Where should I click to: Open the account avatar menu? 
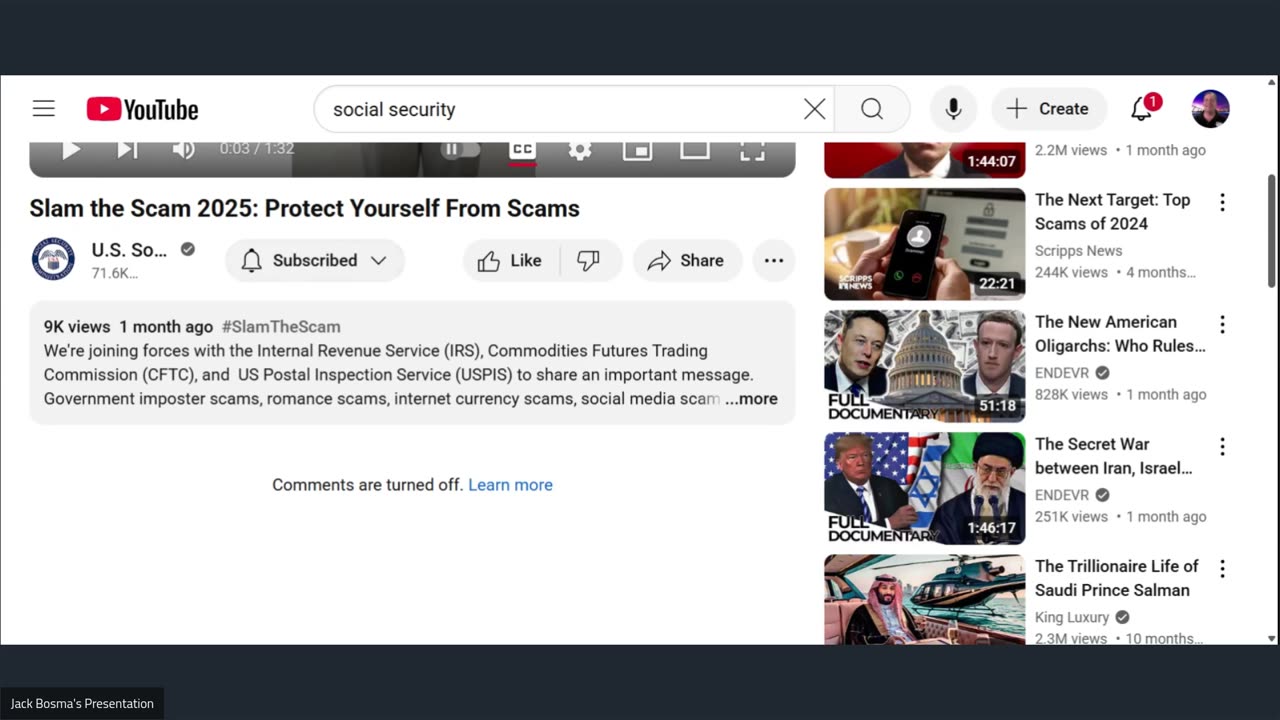[1210, 109]
